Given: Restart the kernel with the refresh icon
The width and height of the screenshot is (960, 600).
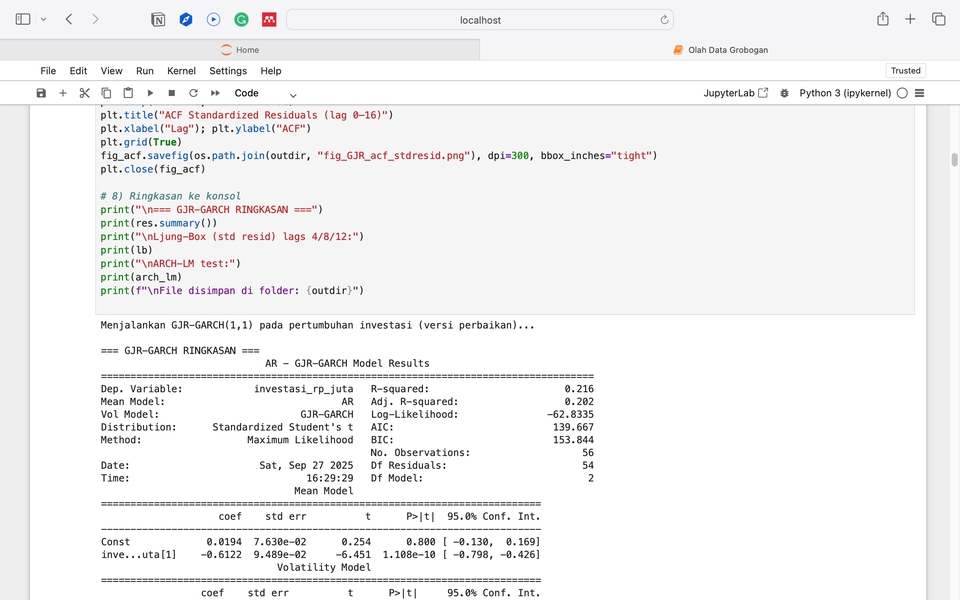Looking at the screenshot, I should pos(193,93).
